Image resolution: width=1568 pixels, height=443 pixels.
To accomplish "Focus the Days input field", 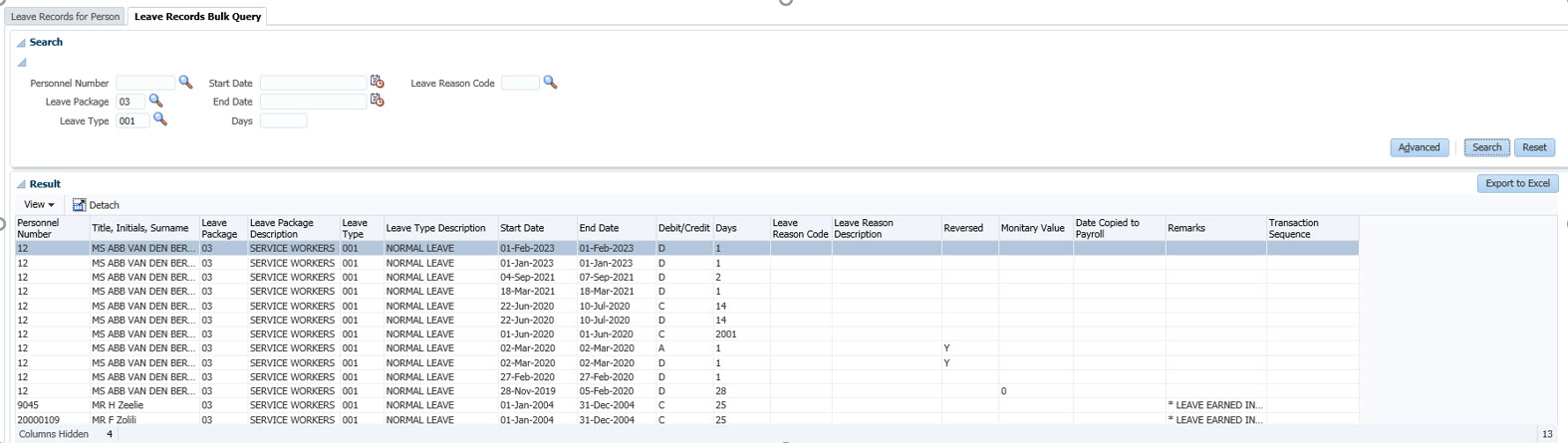I will click(283, 120).
